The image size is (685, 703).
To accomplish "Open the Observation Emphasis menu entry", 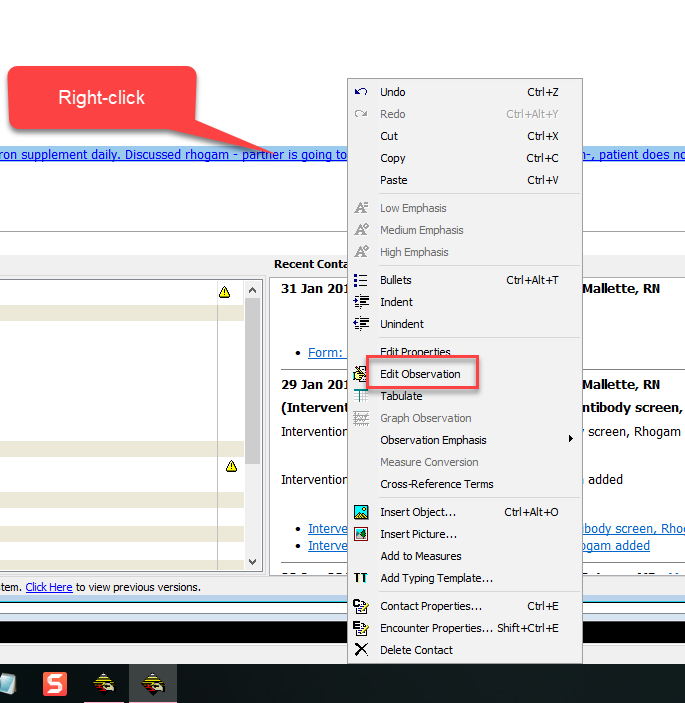I will pyautogui.click(x=465, y=440).
